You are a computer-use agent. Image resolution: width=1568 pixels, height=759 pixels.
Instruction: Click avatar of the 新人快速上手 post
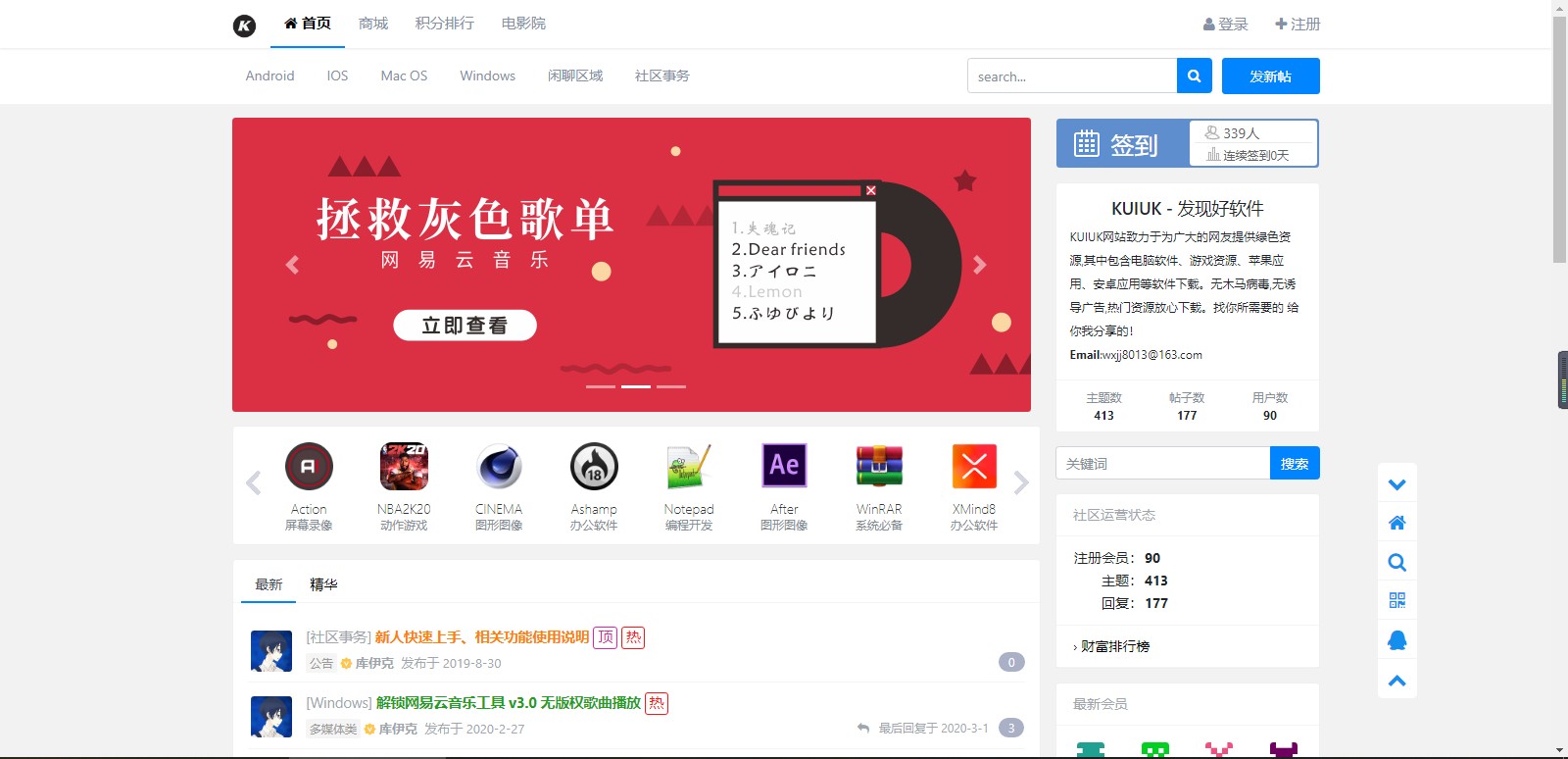click(x=271, y=651)
